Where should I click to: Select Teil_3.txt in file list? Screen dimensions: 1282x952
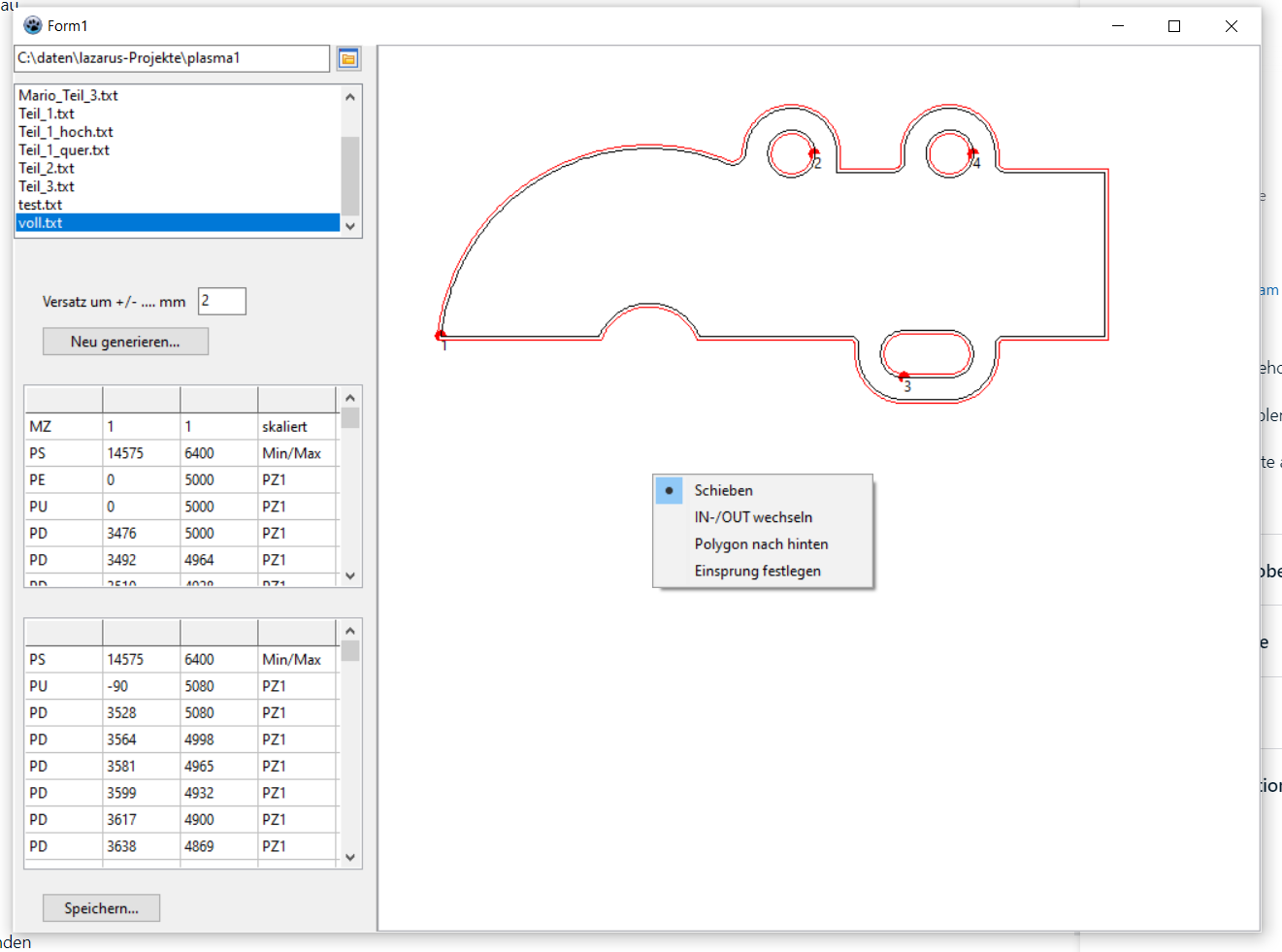178,186
